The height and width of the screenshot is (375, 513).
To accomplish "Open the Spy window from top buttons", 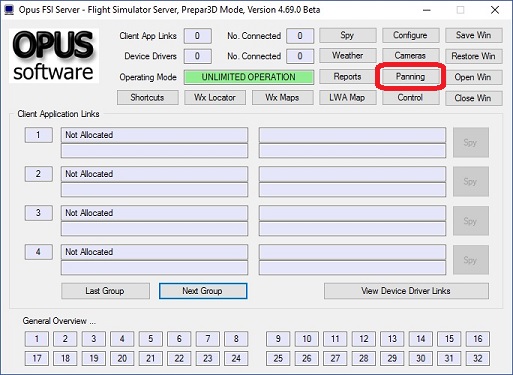I will pos(348,35).
